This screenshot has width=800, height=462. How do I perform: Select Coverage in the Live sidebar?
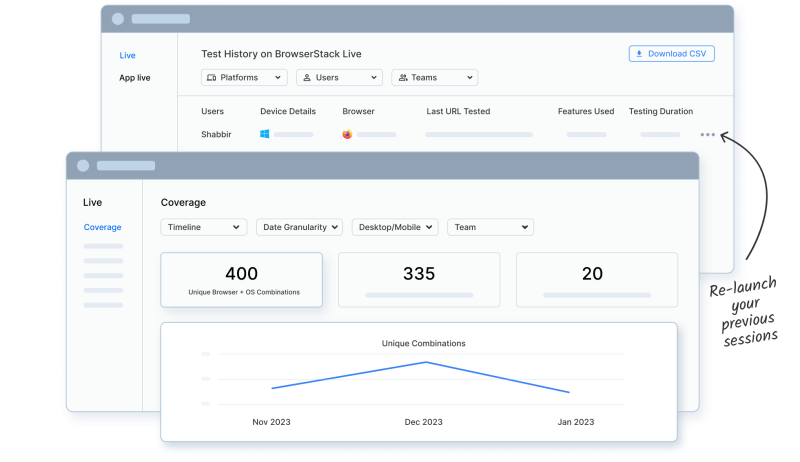click(x=103, y=227)
